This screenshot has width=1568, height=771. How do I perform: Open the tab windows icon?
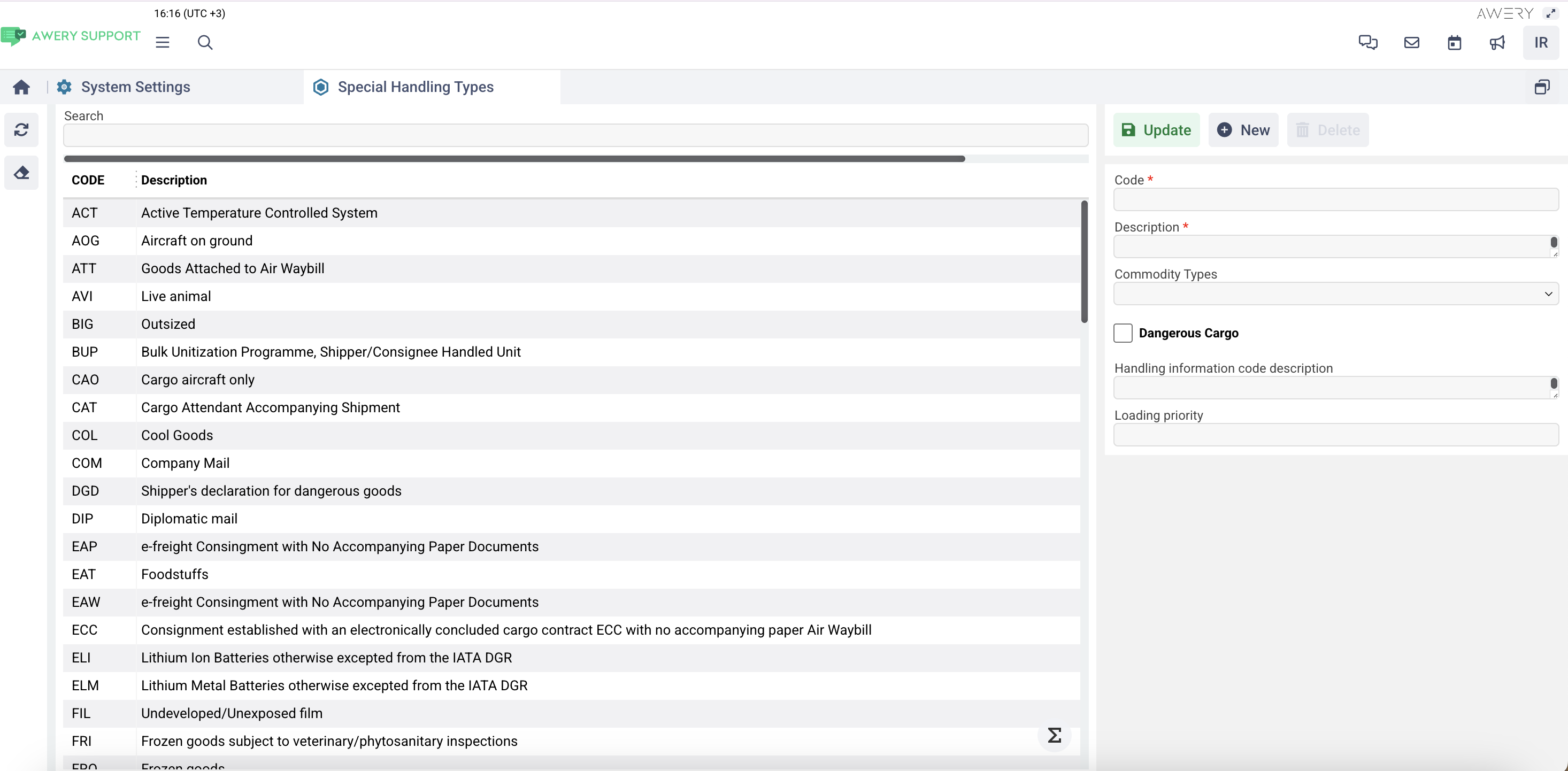point(1541,87)
